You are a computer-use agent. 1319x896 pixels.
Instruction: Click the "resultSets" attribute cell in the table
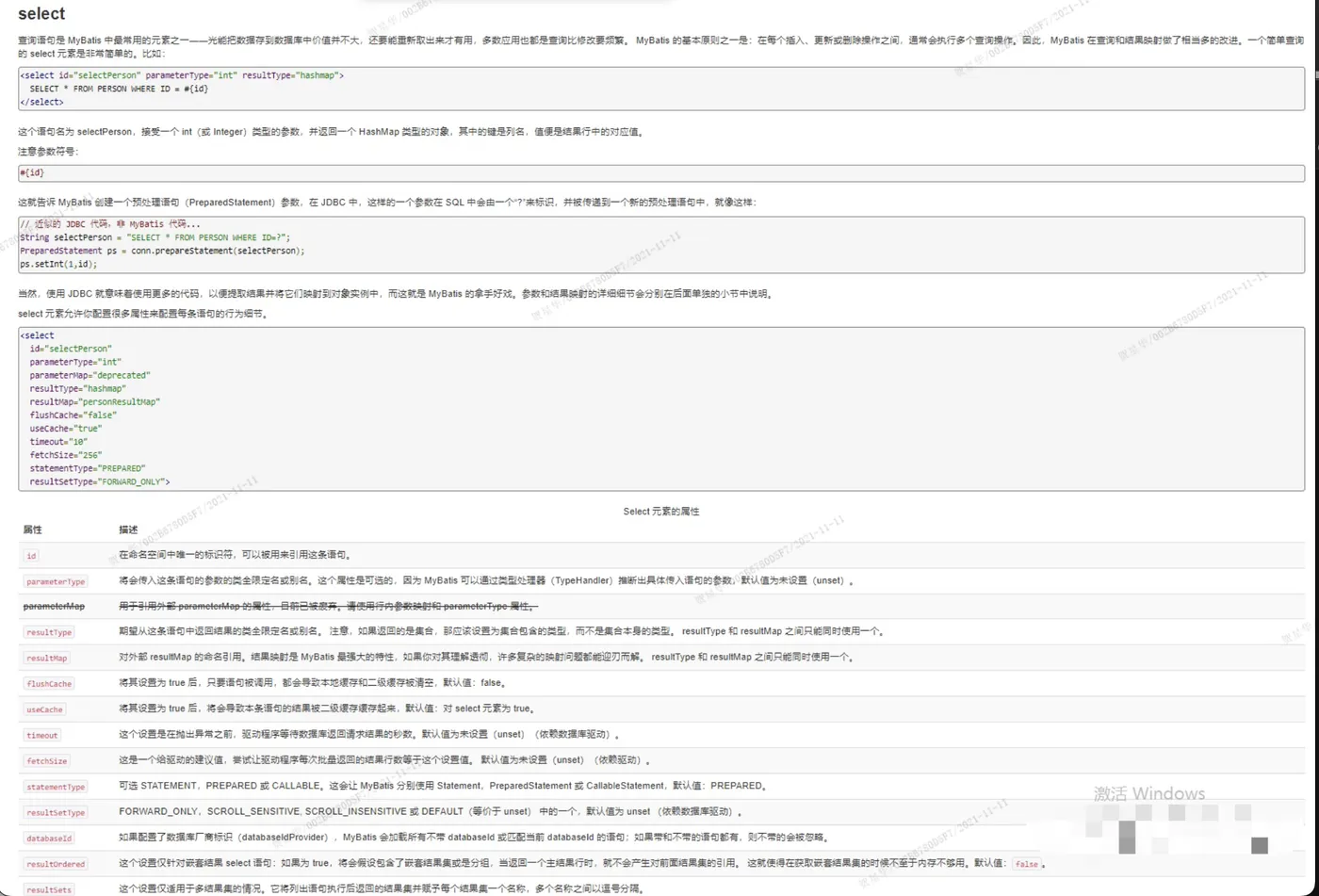point(49,889)
